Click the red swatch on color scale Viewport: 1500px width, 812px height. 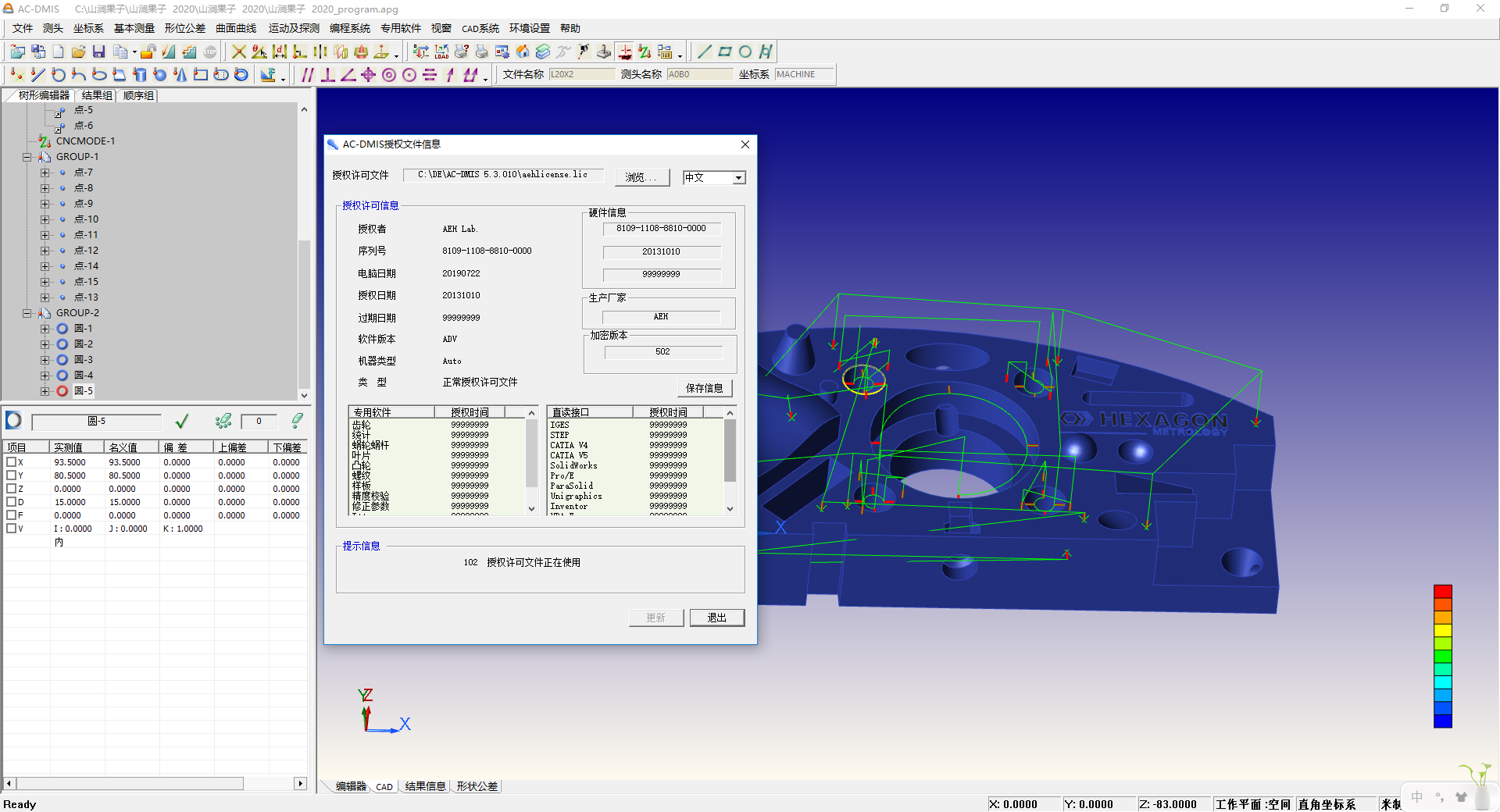point(1443,592)
